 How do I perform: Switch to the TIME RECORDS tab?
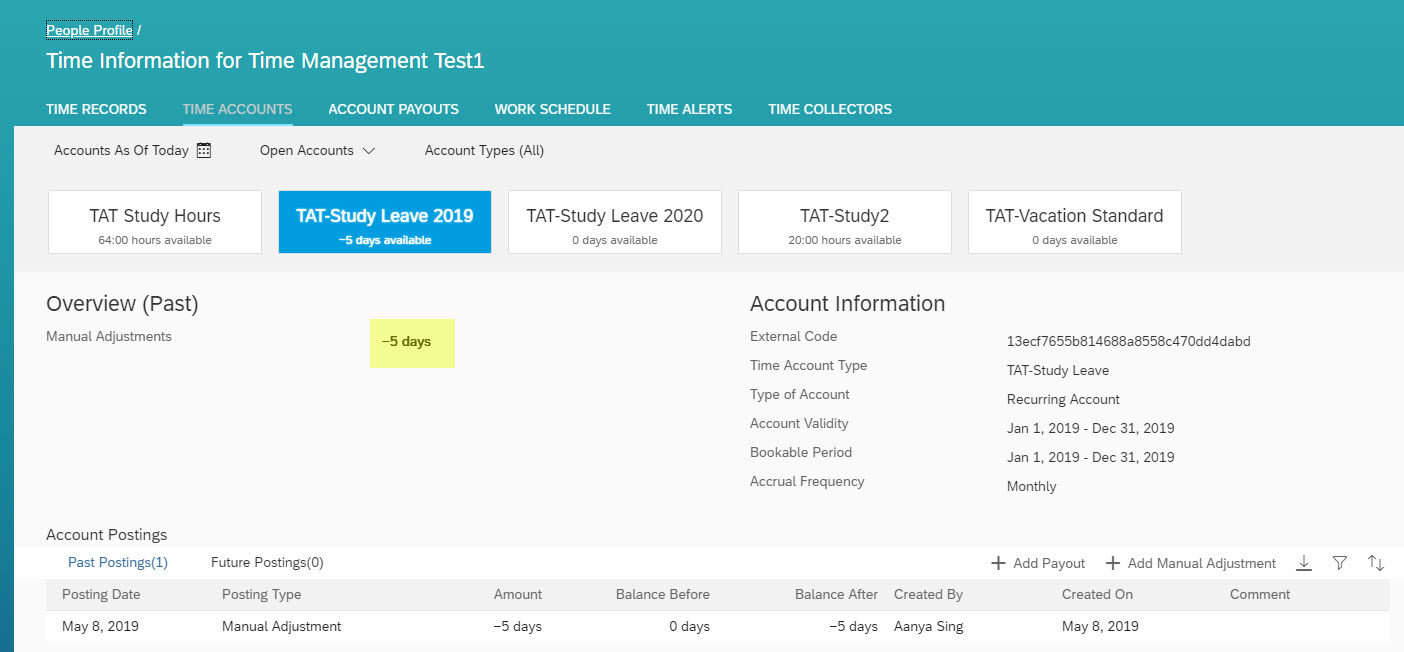tap(96, 109)
